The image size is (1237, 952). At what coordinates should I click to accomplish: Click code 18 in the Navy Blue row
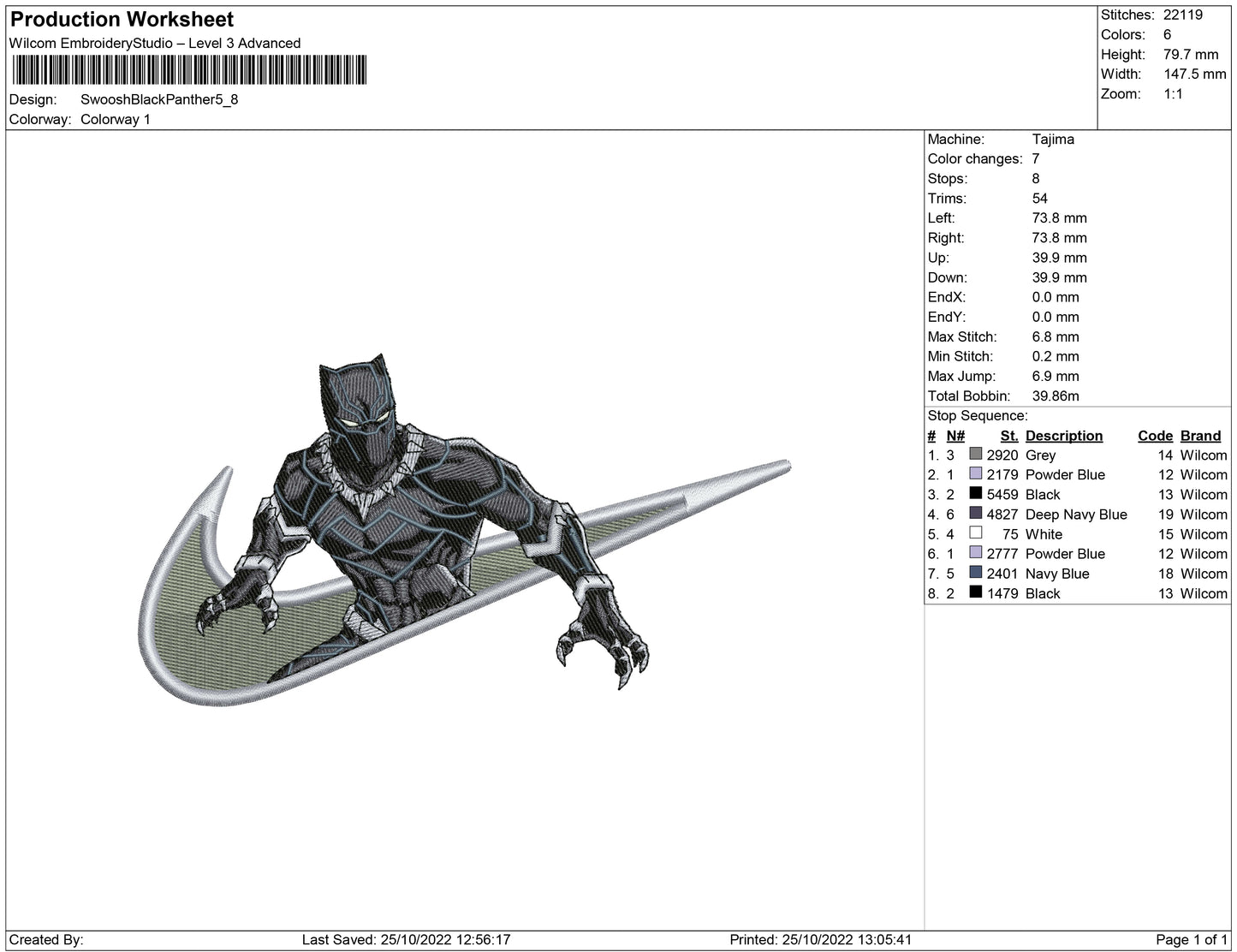pyautogui.click(x=1165, y=573)
